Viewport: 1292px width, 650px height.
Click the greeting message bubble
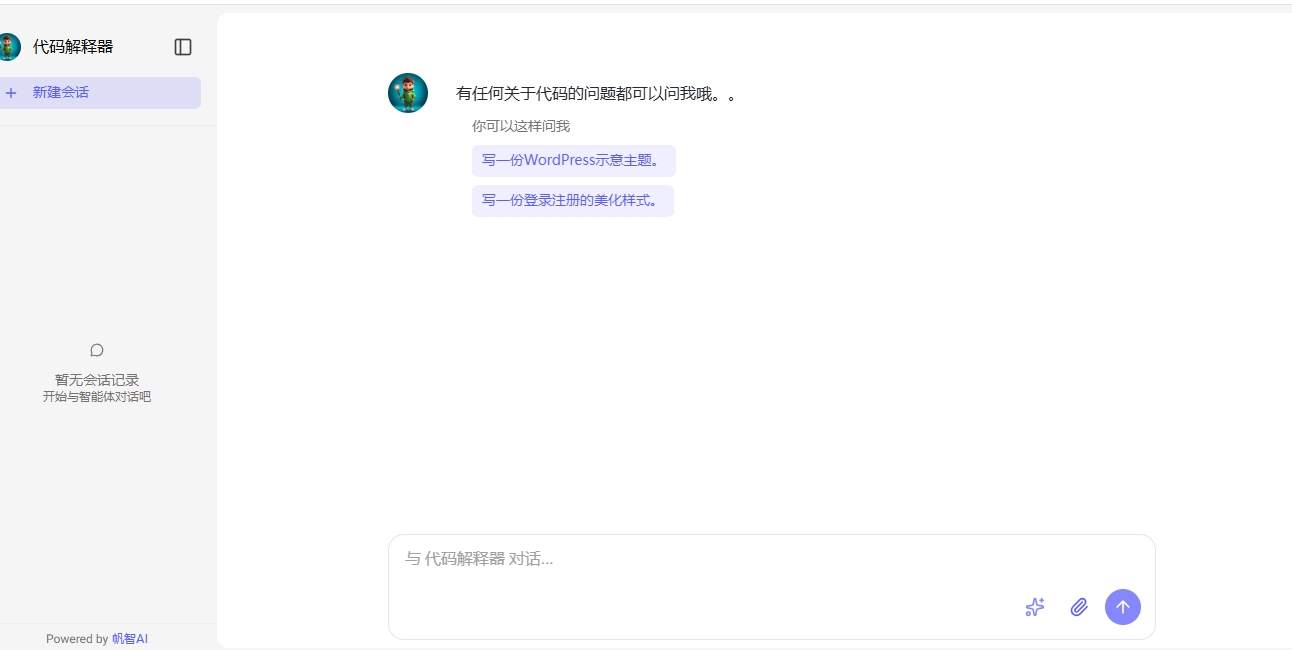[x=595, y=92]
